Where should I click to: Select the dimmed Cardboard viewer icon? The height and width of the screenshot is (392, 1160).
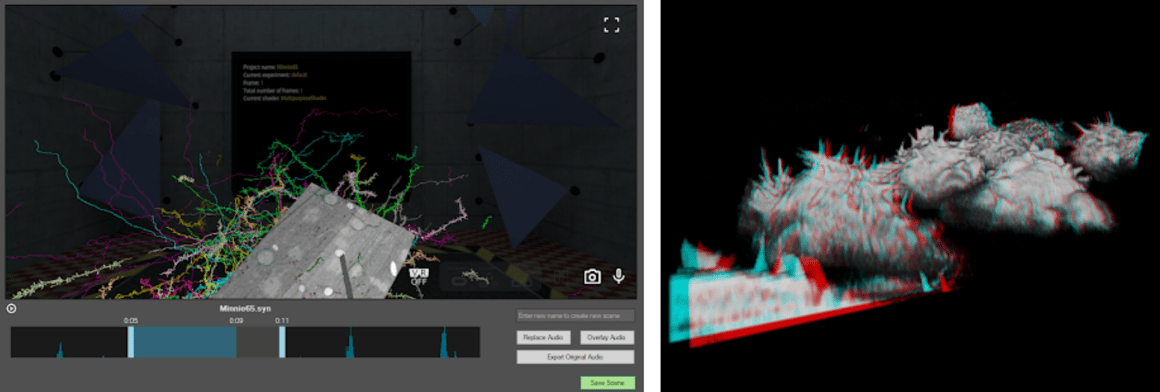522,279
